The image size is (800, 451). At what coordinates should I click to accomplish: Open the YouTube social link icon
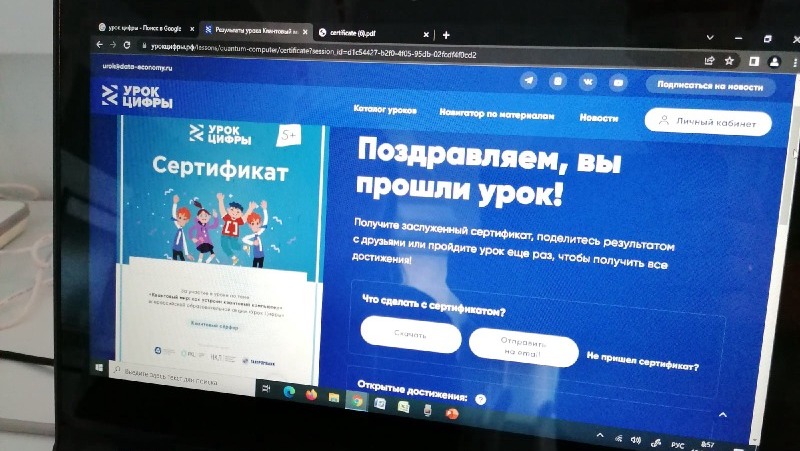click(x=618, y=83)
